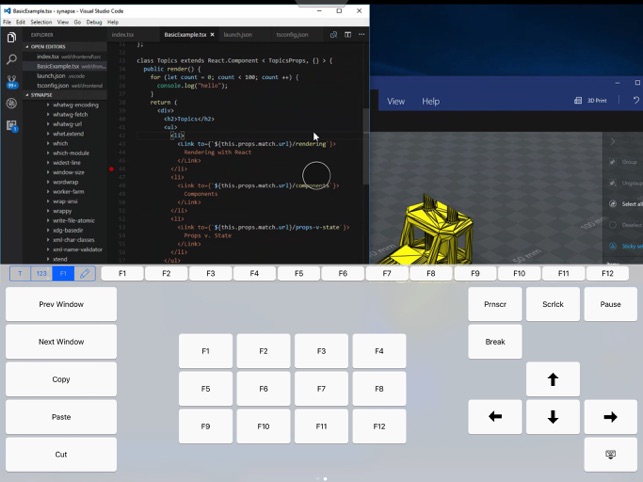Tap the Copy button
Image resolution: width=643 pixels, height=482 pixels.
(61, 379)
